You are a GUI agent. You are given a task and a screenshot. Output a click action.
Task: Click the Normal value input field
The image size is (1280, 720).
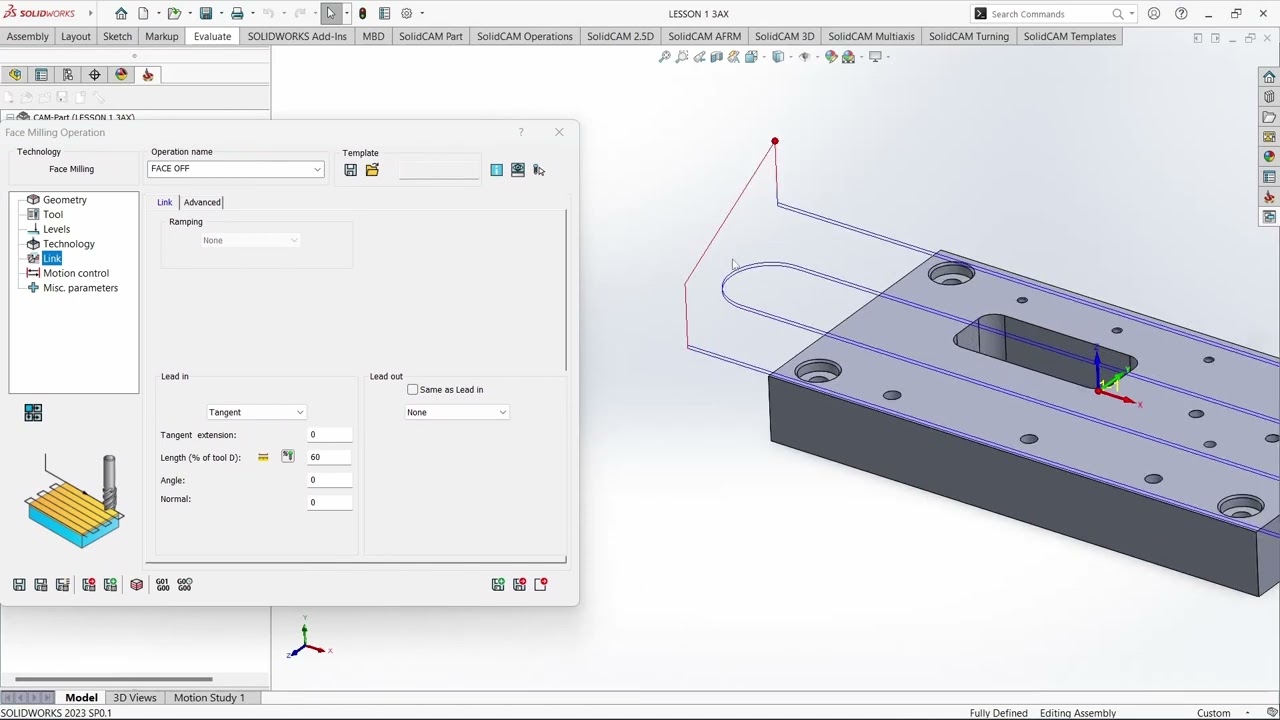330,502
